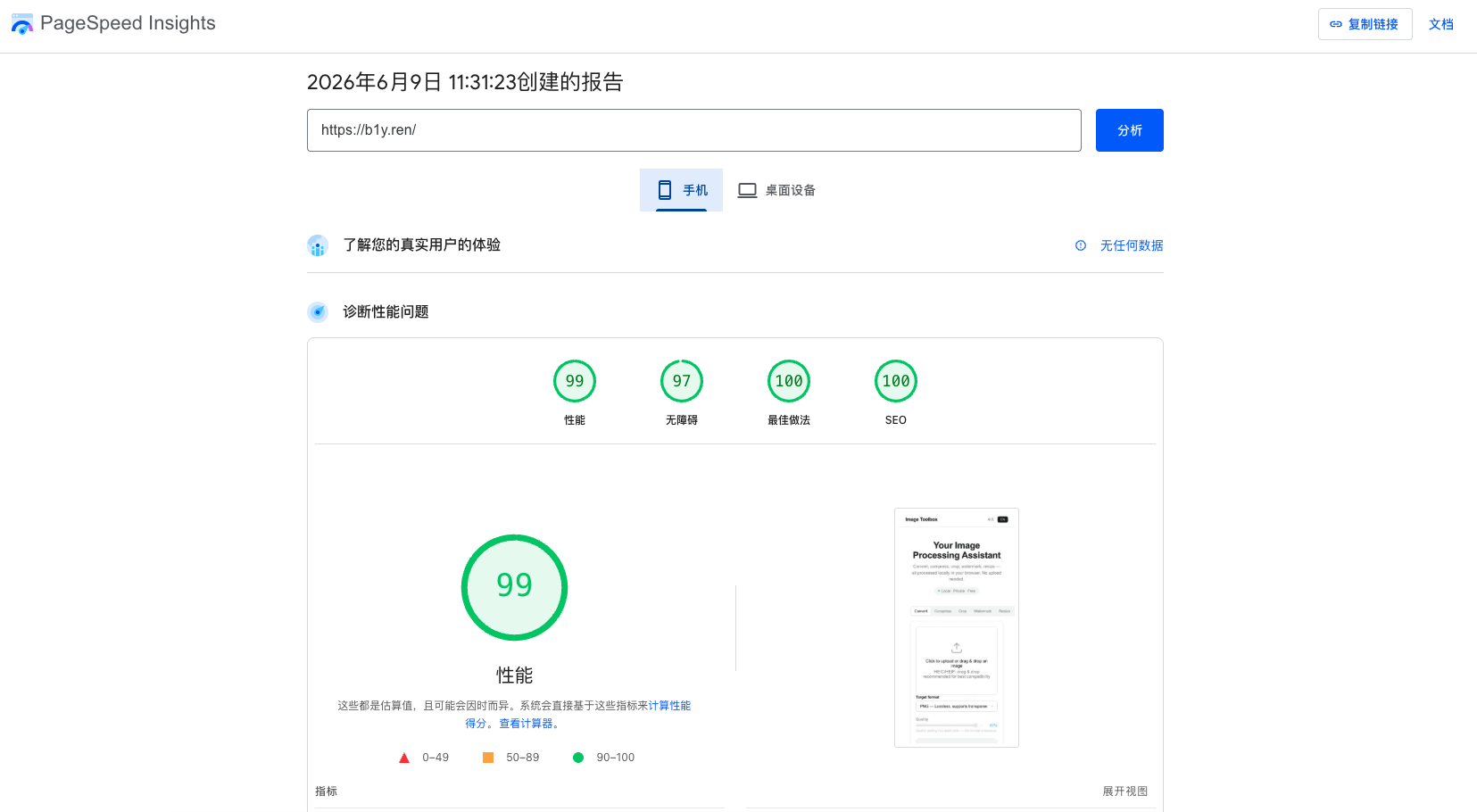The width and height of the screenshot is (1477, 812).
Task: Expand metrics with 展开视图
Action: (1124, 791)
